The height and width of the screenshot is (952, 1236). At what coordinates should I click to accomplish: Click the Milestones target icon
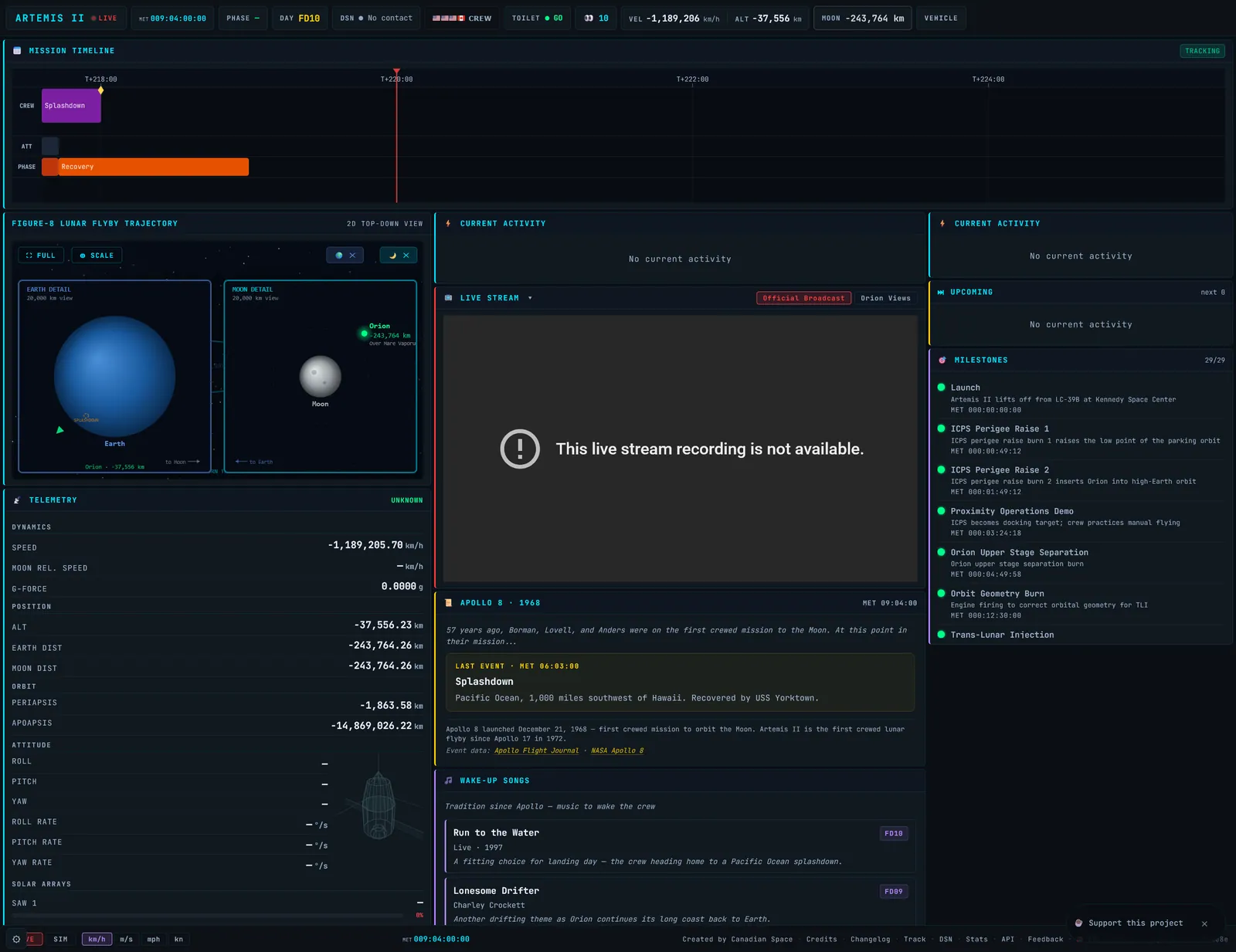(x=942, y=361)
